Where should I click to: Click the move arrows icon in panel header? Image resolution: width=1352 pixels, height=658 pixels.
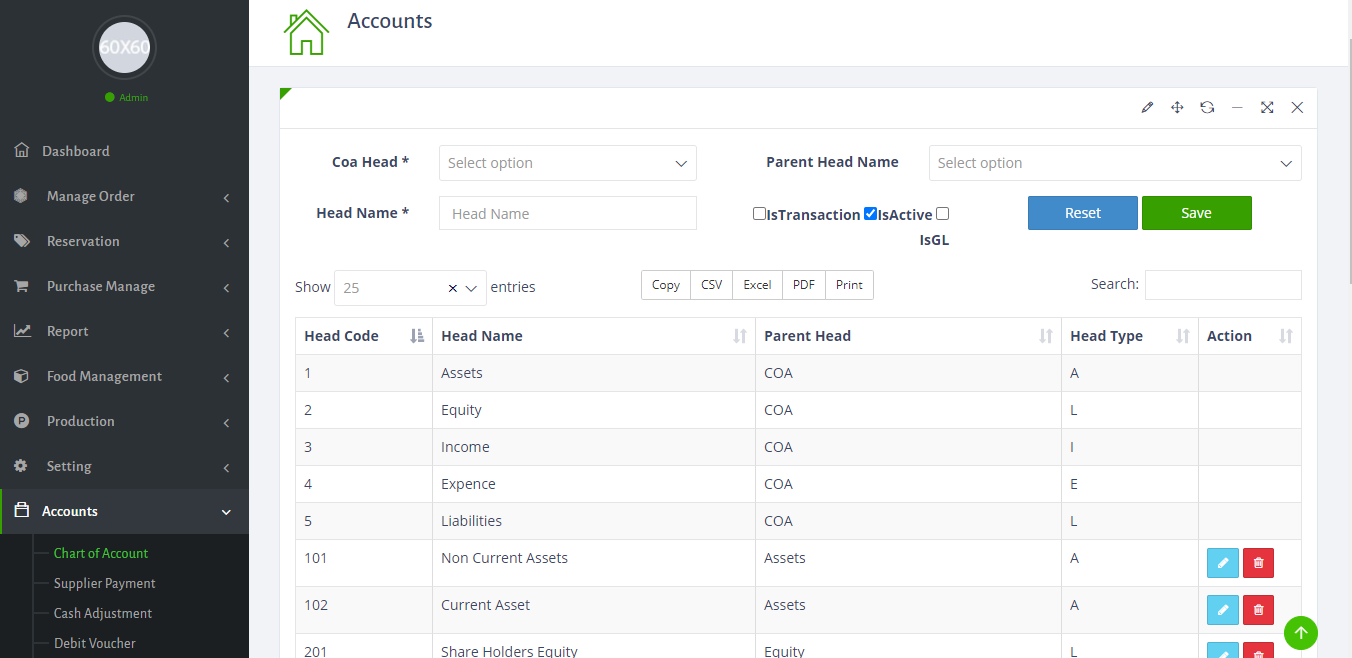click(x=1177, y=108)
